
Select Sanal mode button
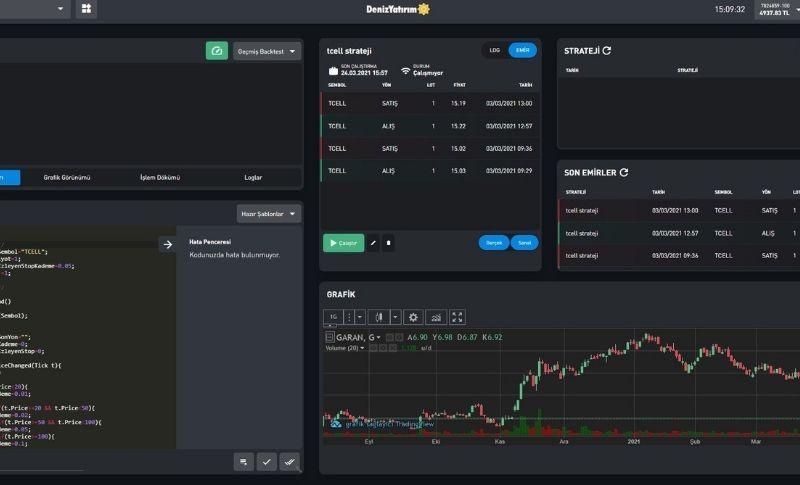(x=524, y=243)
